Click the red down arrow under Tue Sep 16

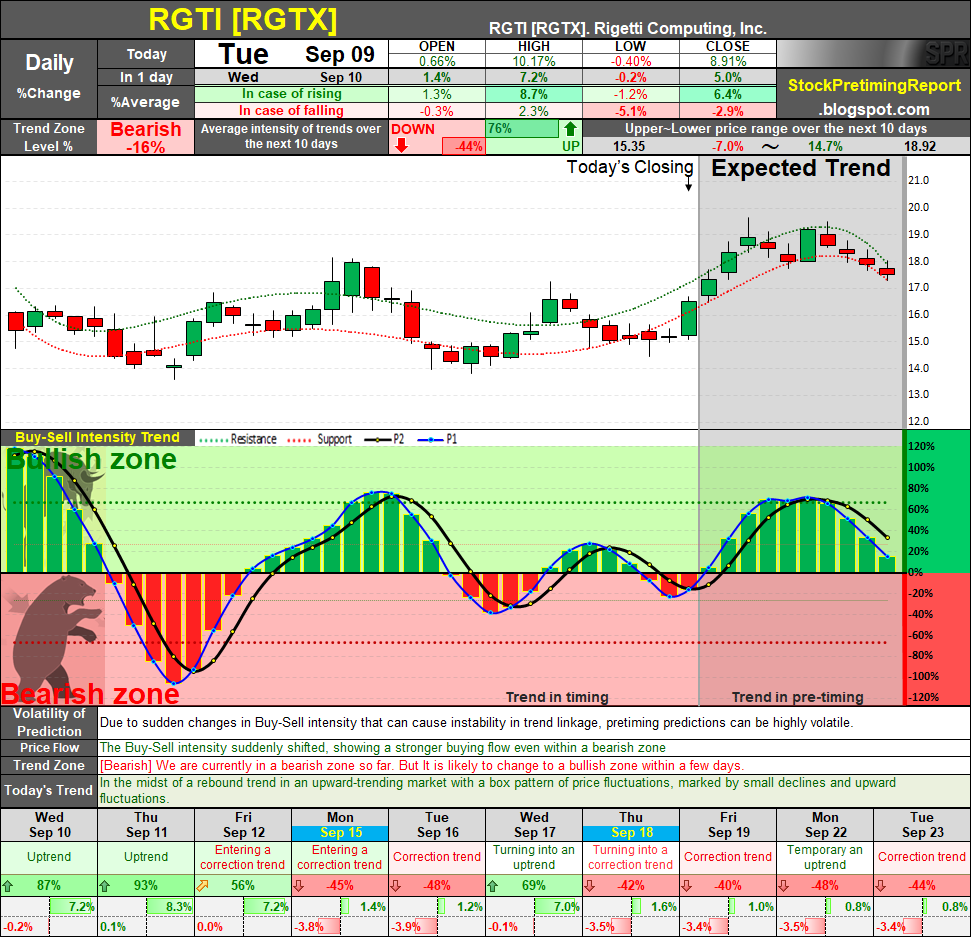coord(396,886)
